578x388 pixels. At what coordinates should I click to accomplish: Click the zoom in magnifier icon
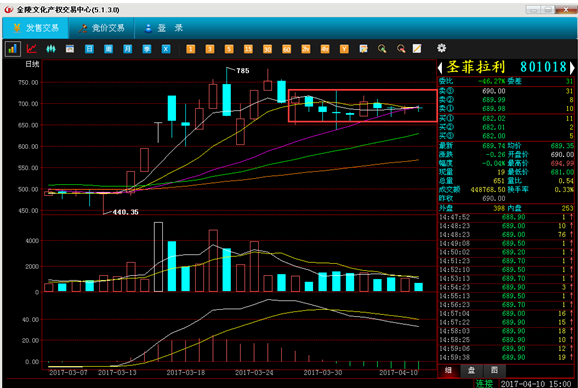click(x=382, y=49)
